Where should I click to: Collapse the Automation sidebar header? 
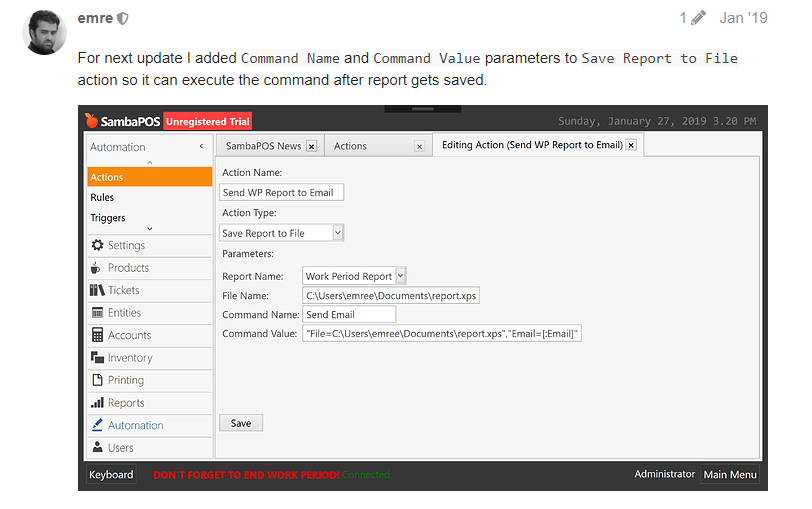pos(201,147)
